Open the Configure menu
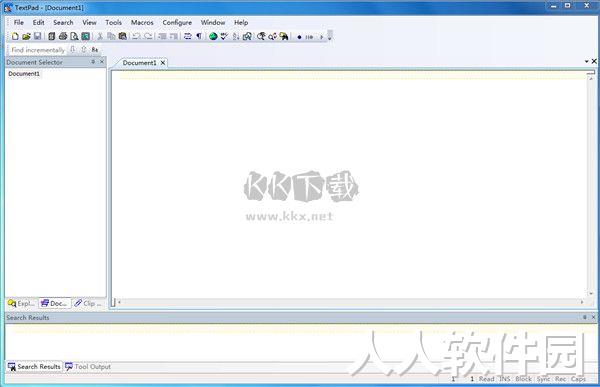Screen dimensions: 600x387 [177, 23]
